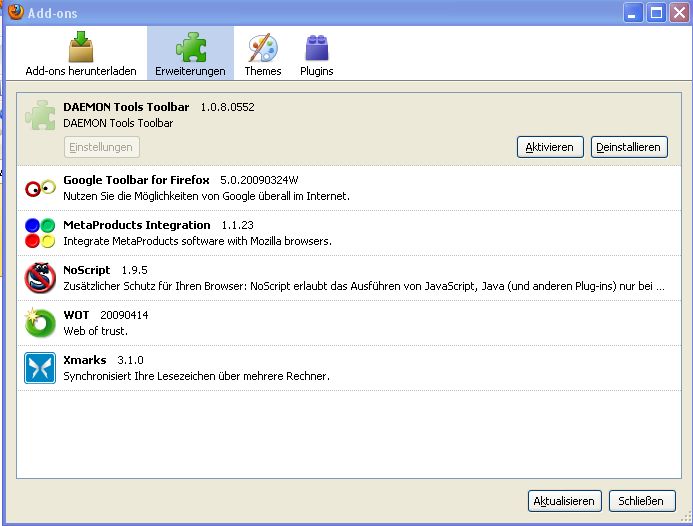
Task: Click the 'Zusätzlicher Schutz für Ihren Browser' description
Action: (364, 286)
